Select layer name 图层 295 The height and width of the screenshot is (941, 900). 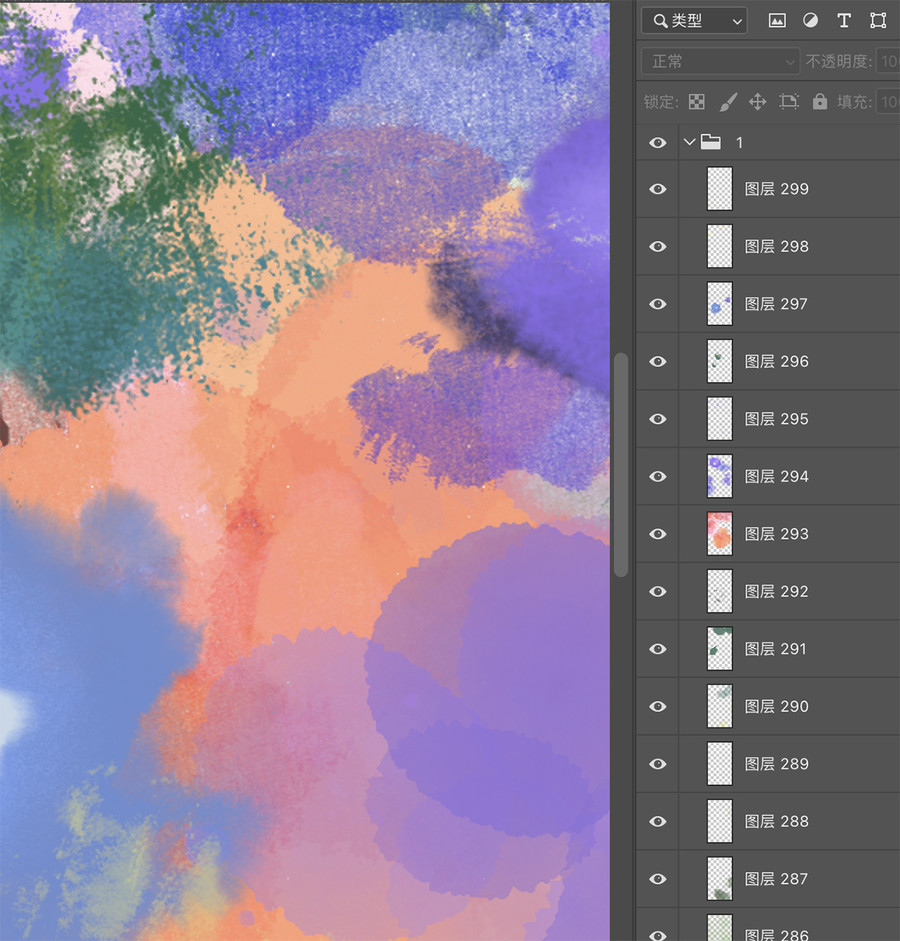(776, 419)
